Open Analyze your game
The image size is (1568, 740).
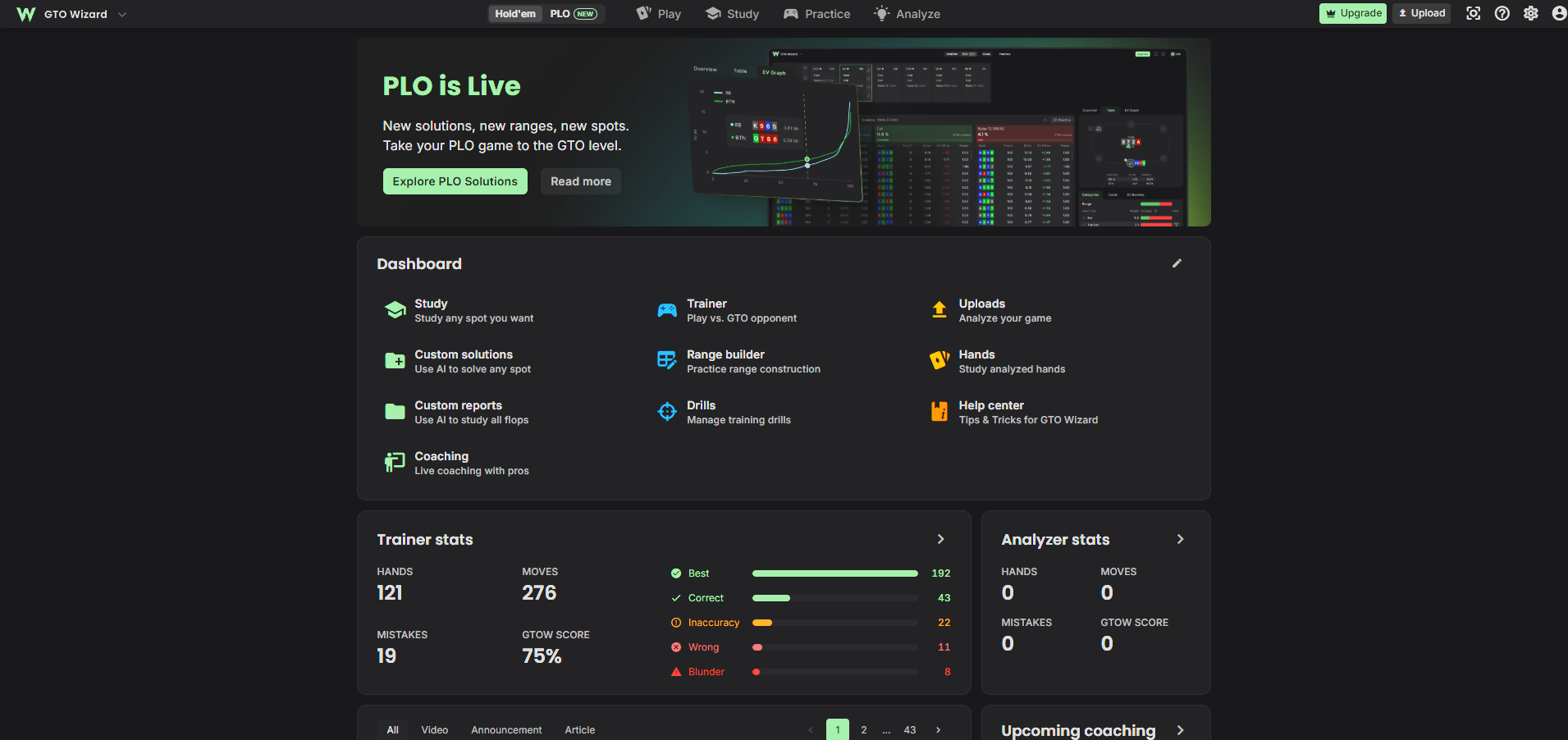(1005, 318)
